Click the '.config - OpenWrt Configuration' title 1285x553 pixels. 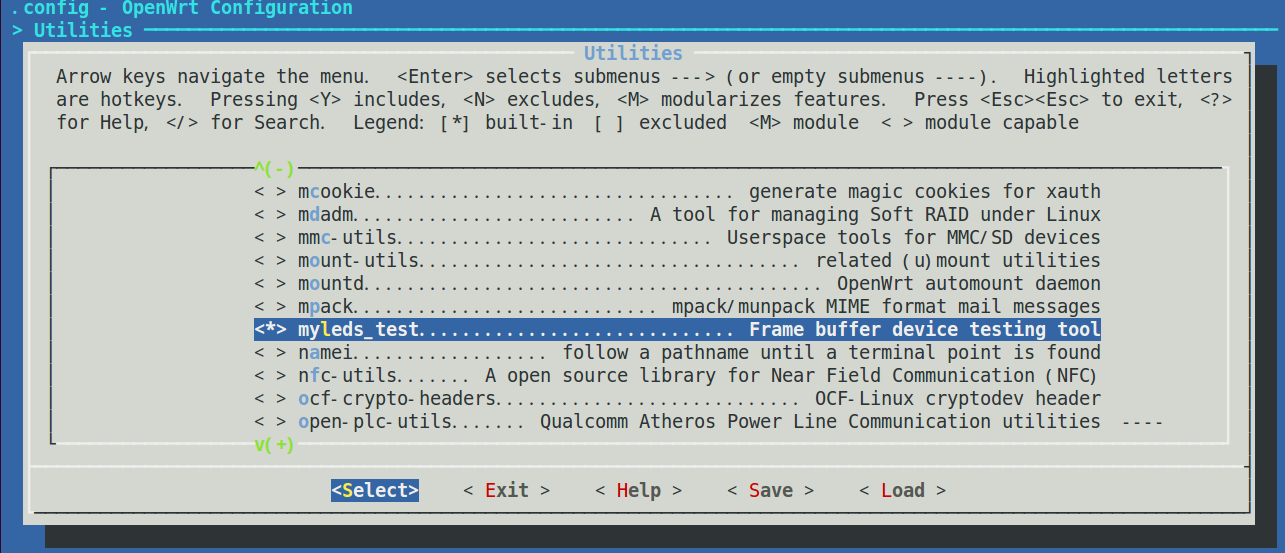tap(182, 8)
